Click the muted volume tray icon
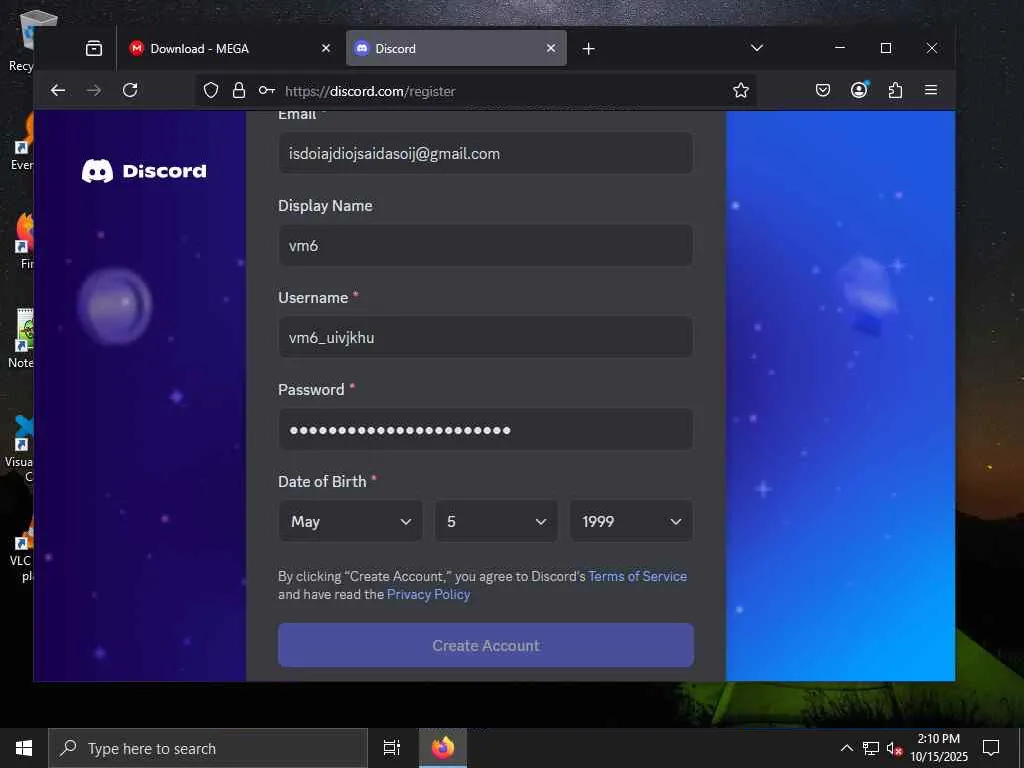Screen dimensions: 1024x768 895,748
